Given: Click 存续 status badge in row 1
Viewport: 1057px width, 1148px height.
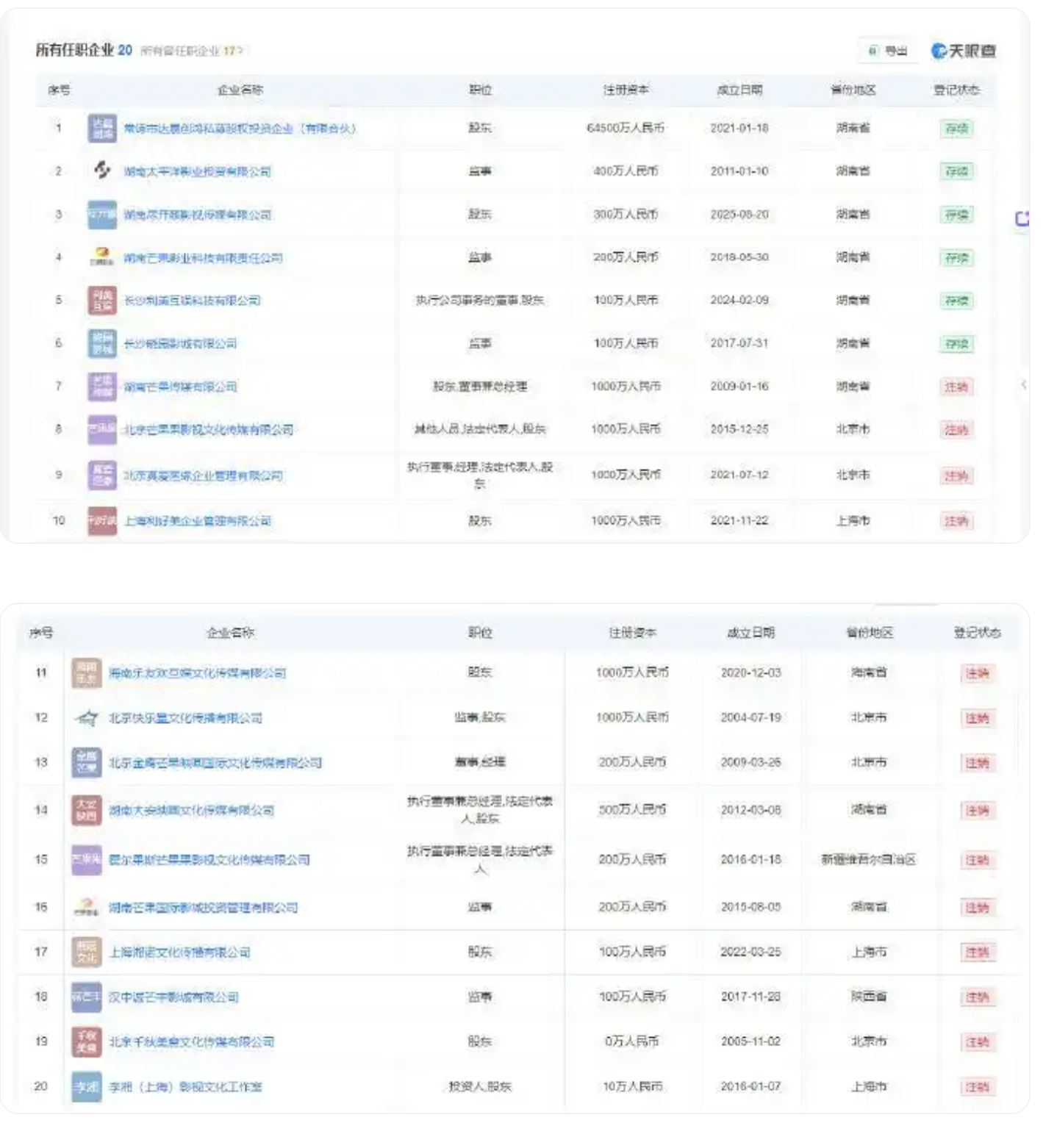Looking at the screenshot, I should coord(956,129).
